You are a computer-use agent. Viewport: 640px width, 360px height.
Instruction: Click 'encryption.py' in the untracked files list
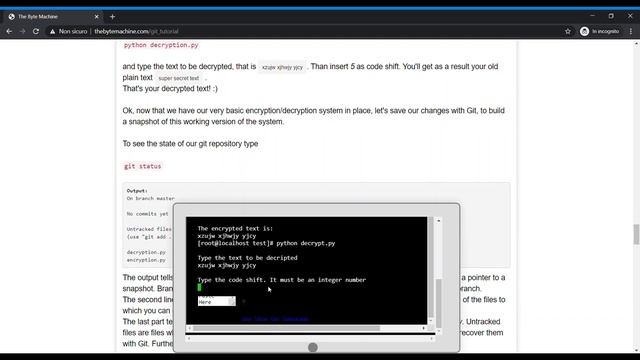pyautogui.click(x=146, y=260)
